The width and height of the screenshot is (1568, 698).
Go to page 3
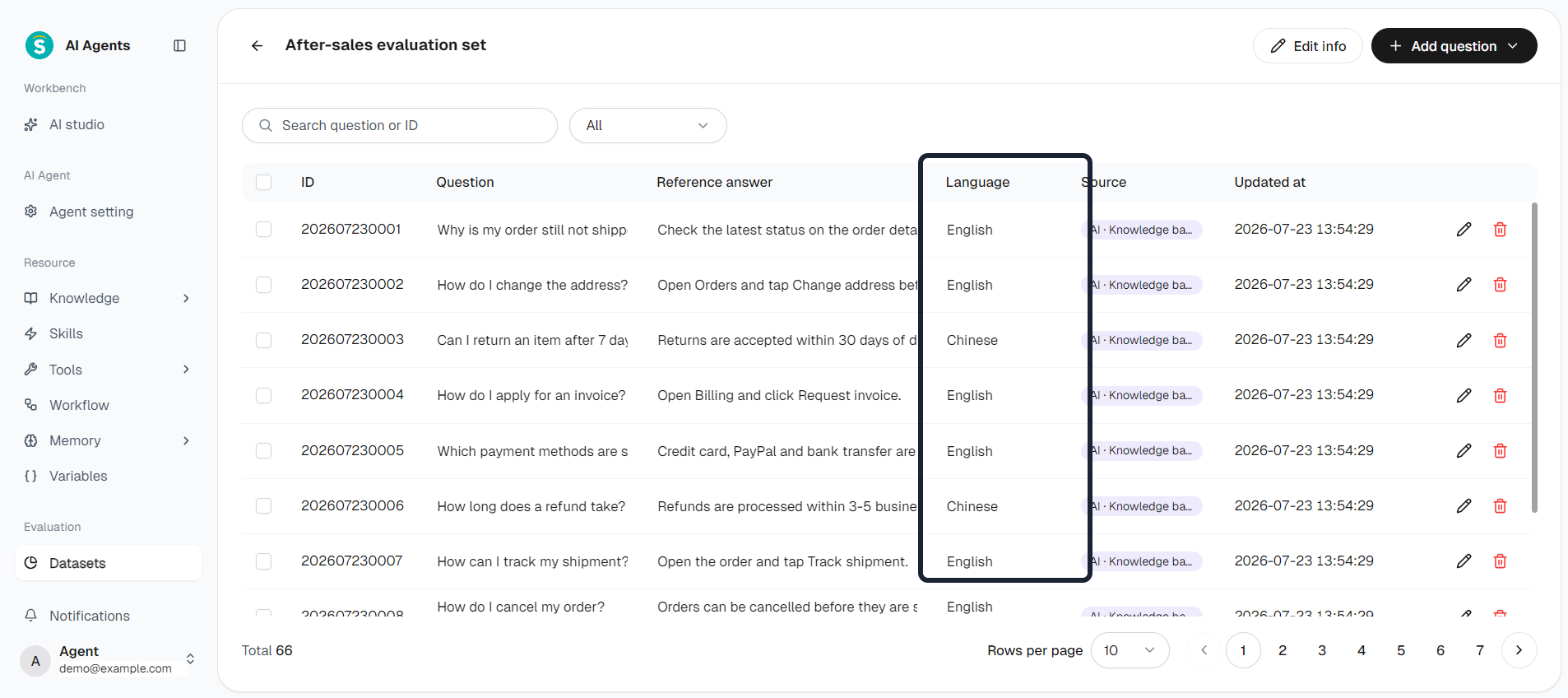click(x=1322, y=650)
